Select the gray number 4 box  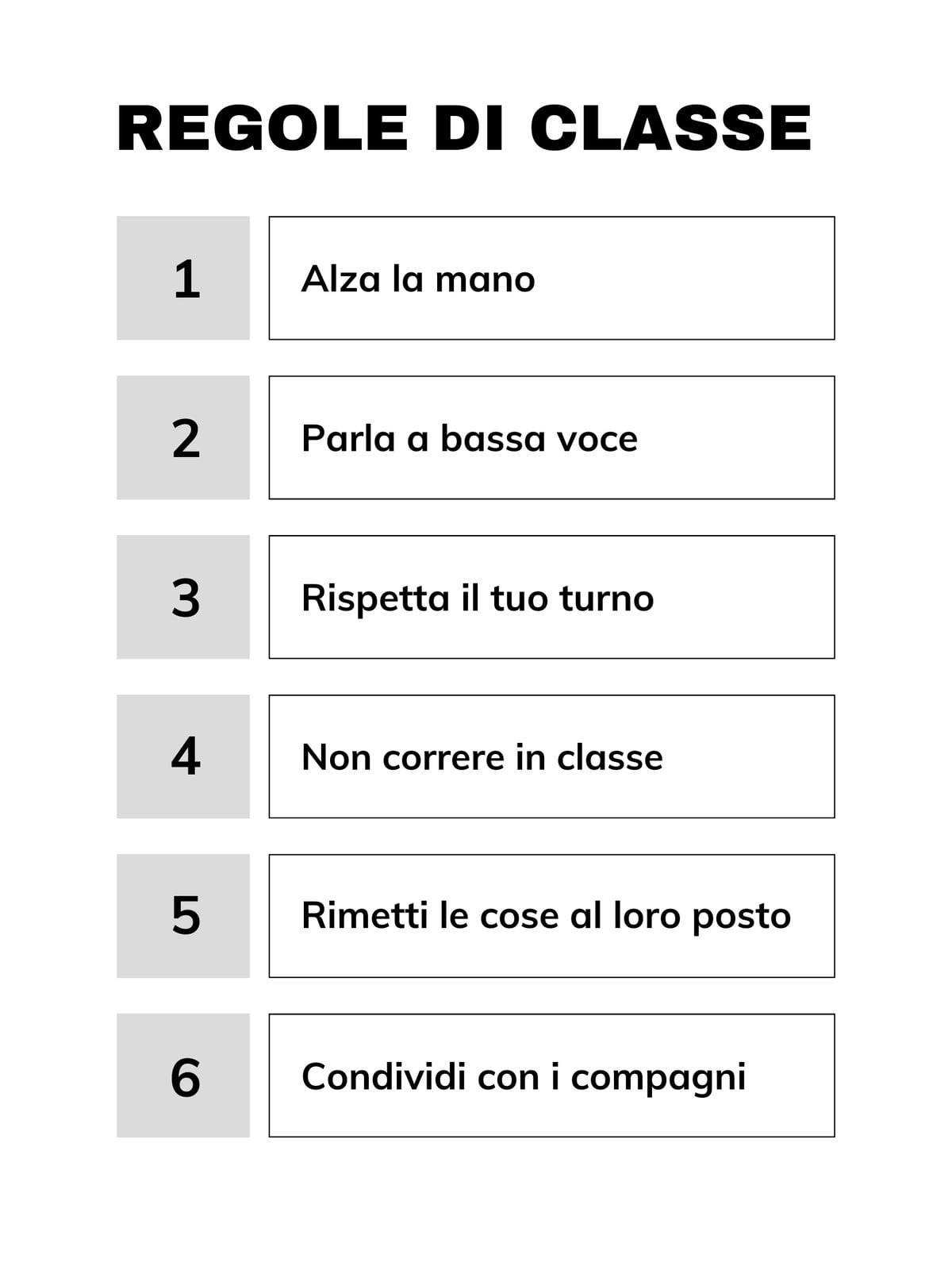[x=183, y=756]
